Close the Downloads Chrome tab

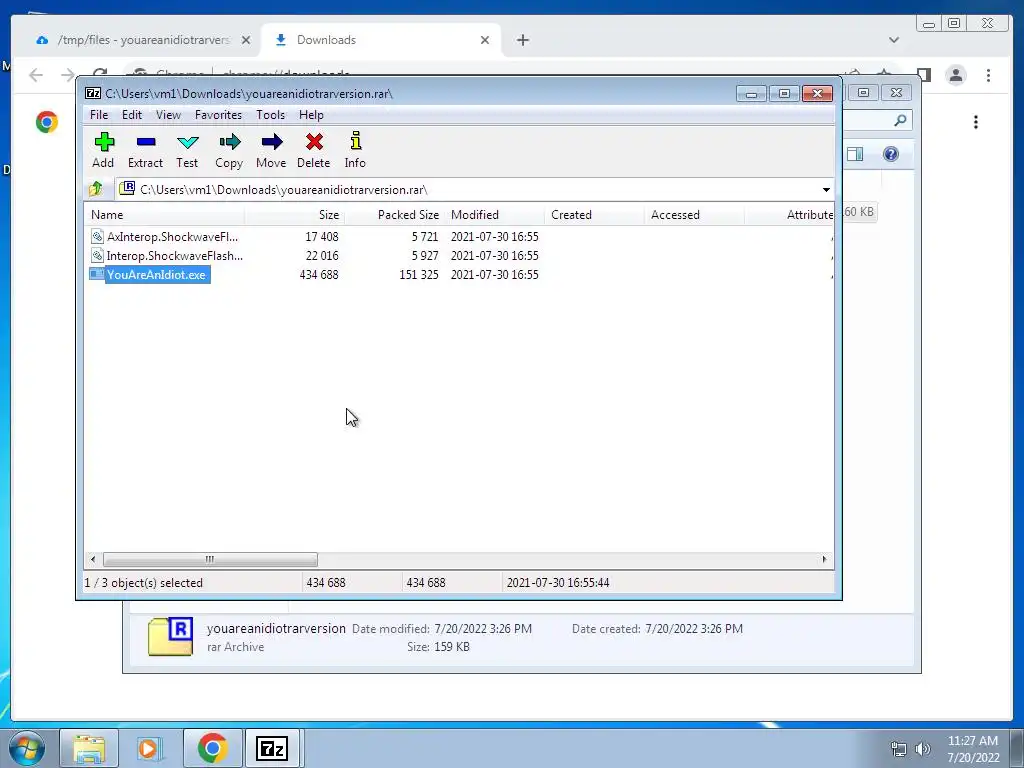[485, 40]
